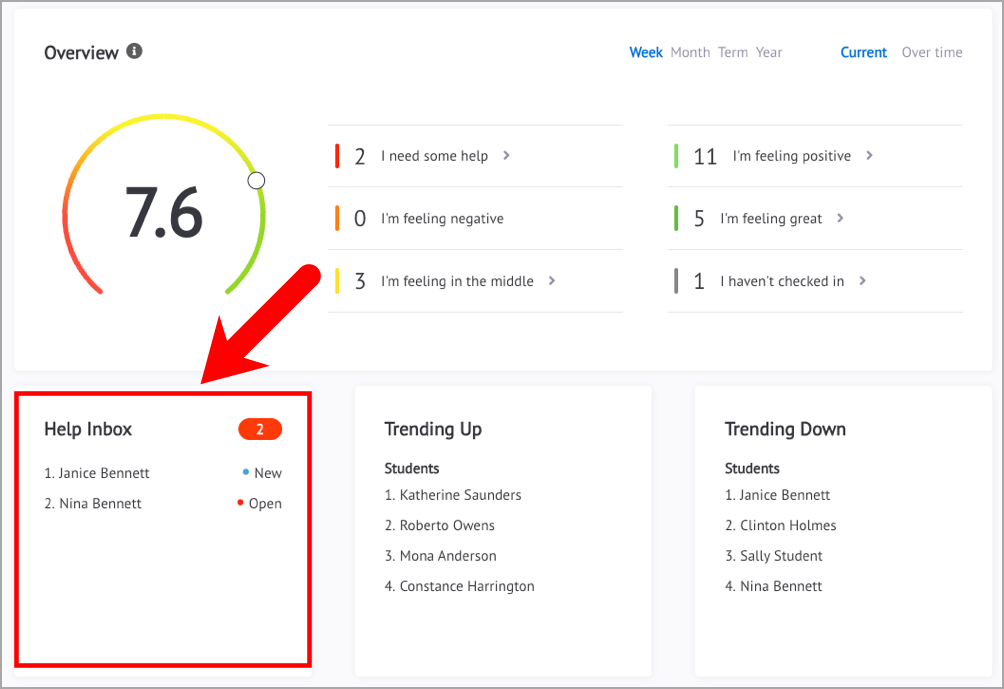The height and width of the screenshot is (689, 1004).
Task: Click the gauge score handle circle
Action: coord(256,181)
